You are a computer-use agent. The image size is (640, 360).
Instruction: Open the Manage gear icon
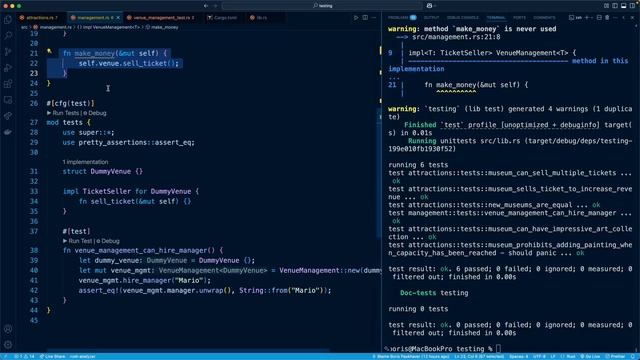[x=8, y=344]
